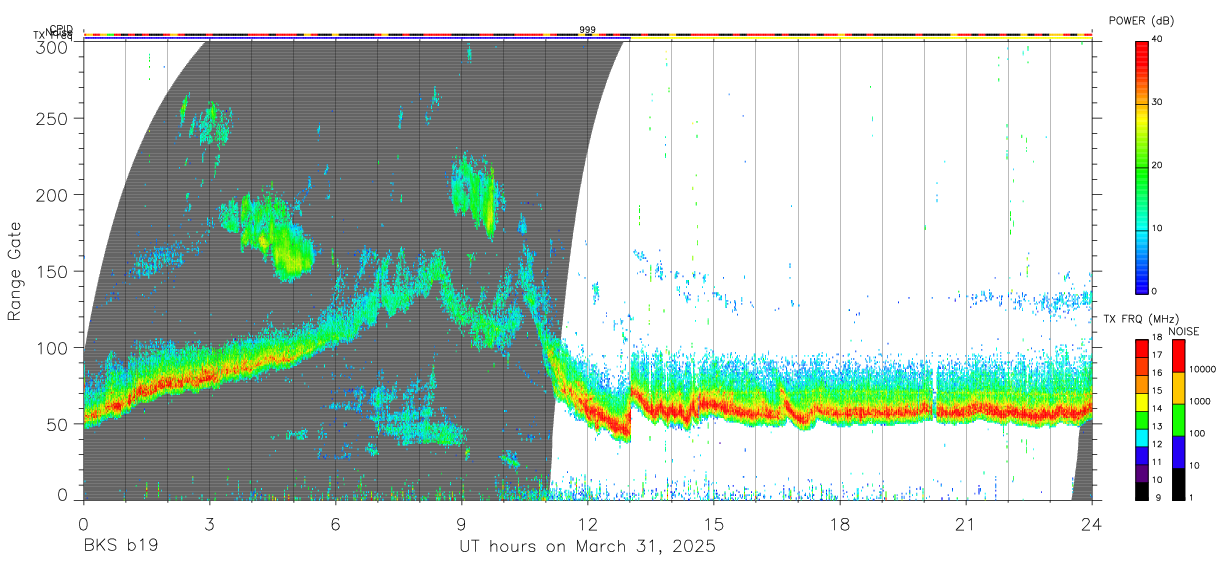Click time-axis tick label "12"
The height and width of the screenshot is (567, 1228).
[588, 525]
